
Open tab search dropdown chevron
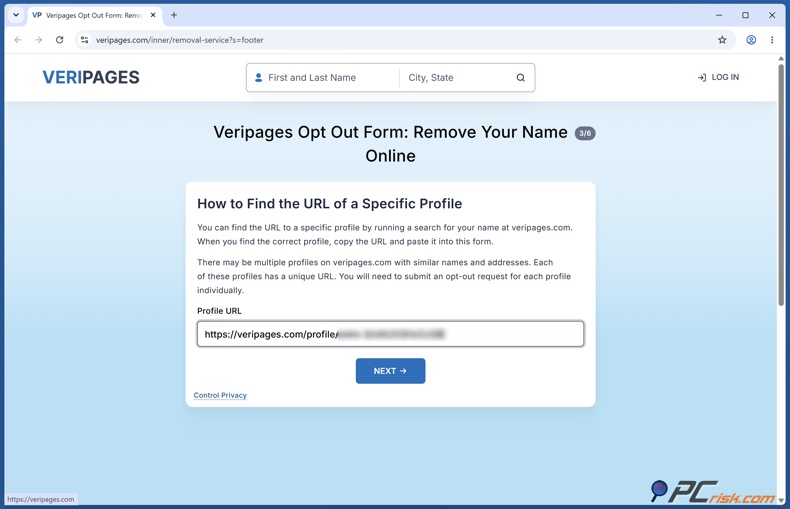(16, 15)
